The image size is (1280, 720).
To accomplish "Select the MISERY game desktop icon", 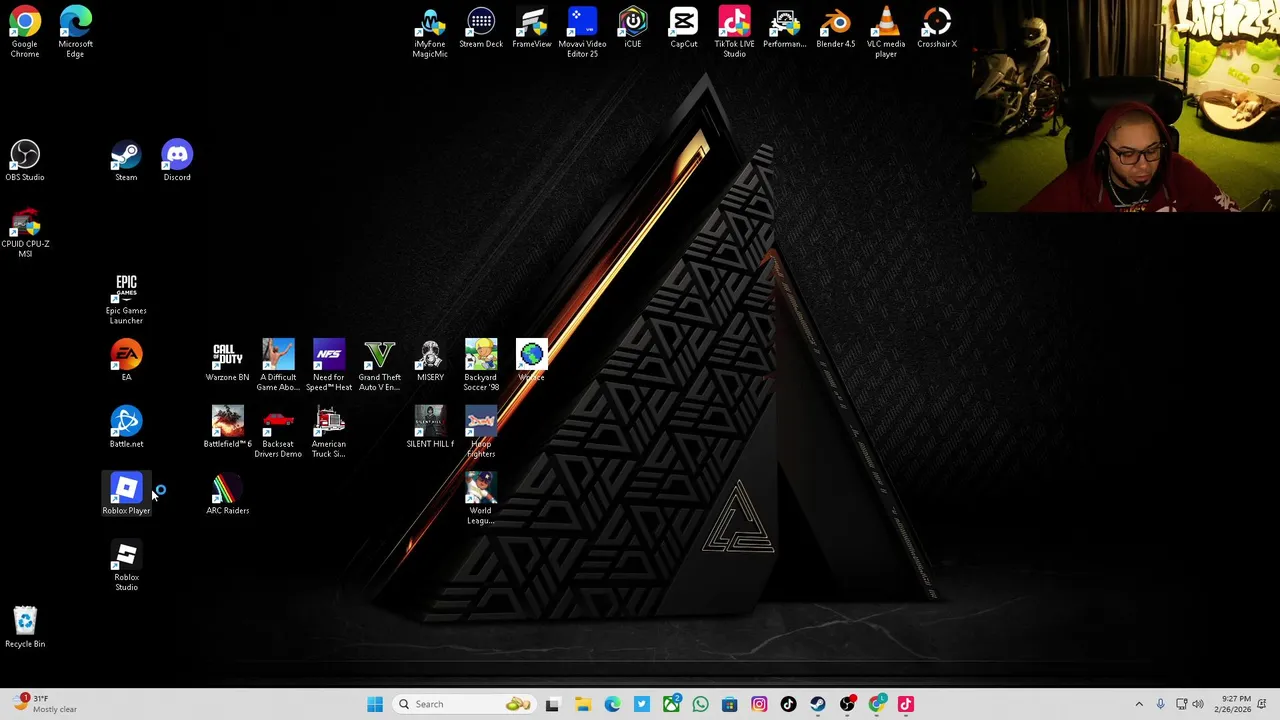I will 430,360.
